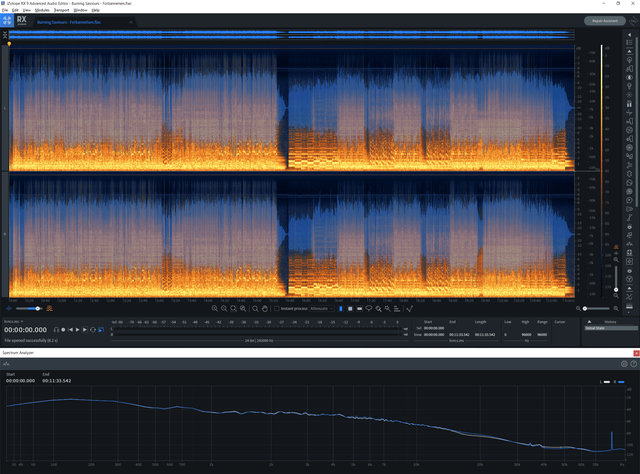Click the oval eye-shaped module icon
This screenshot has width=640, height=474.
click(629, 78)
